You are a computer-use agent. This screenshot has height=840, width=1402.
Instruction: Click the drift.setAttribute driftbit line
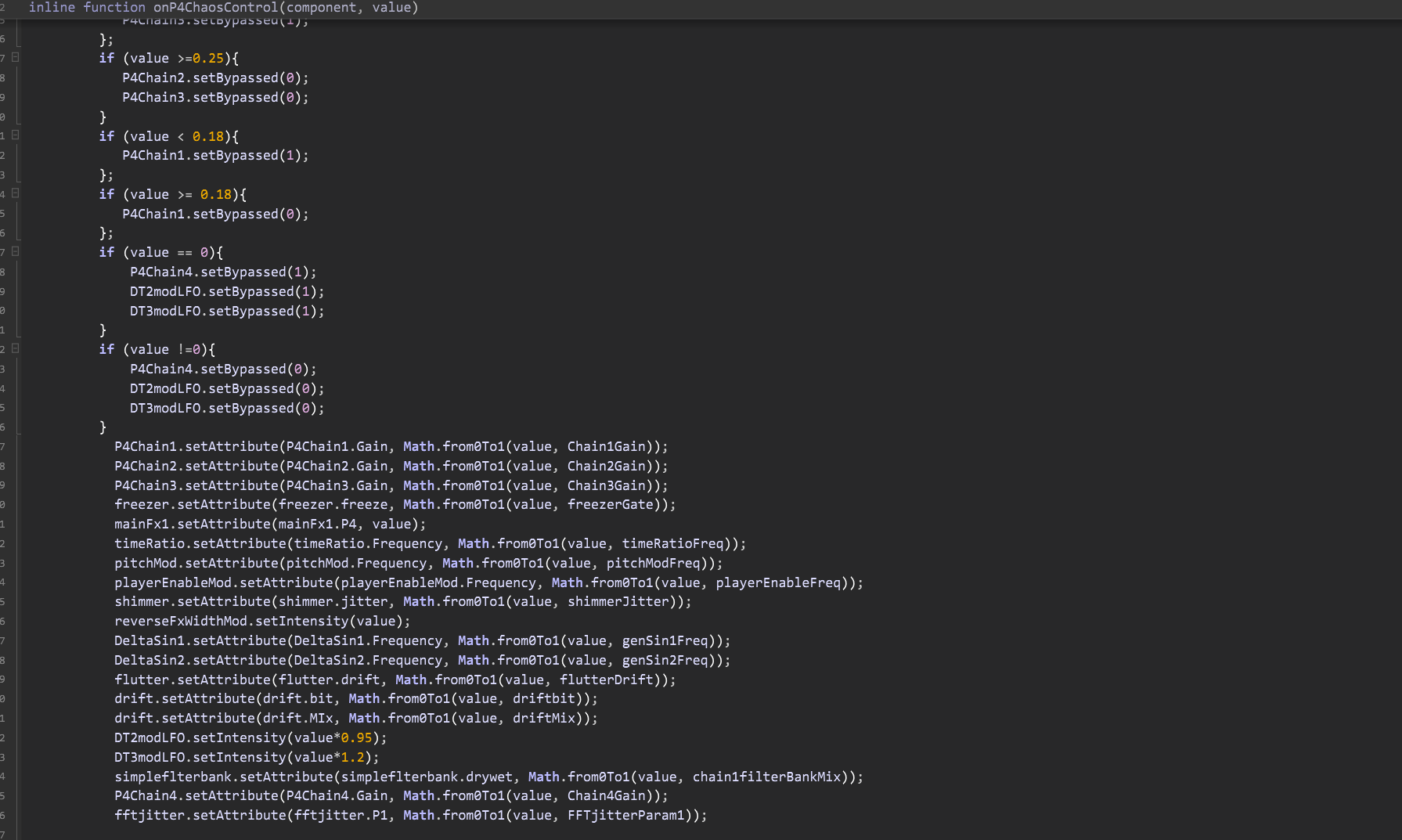356,698
